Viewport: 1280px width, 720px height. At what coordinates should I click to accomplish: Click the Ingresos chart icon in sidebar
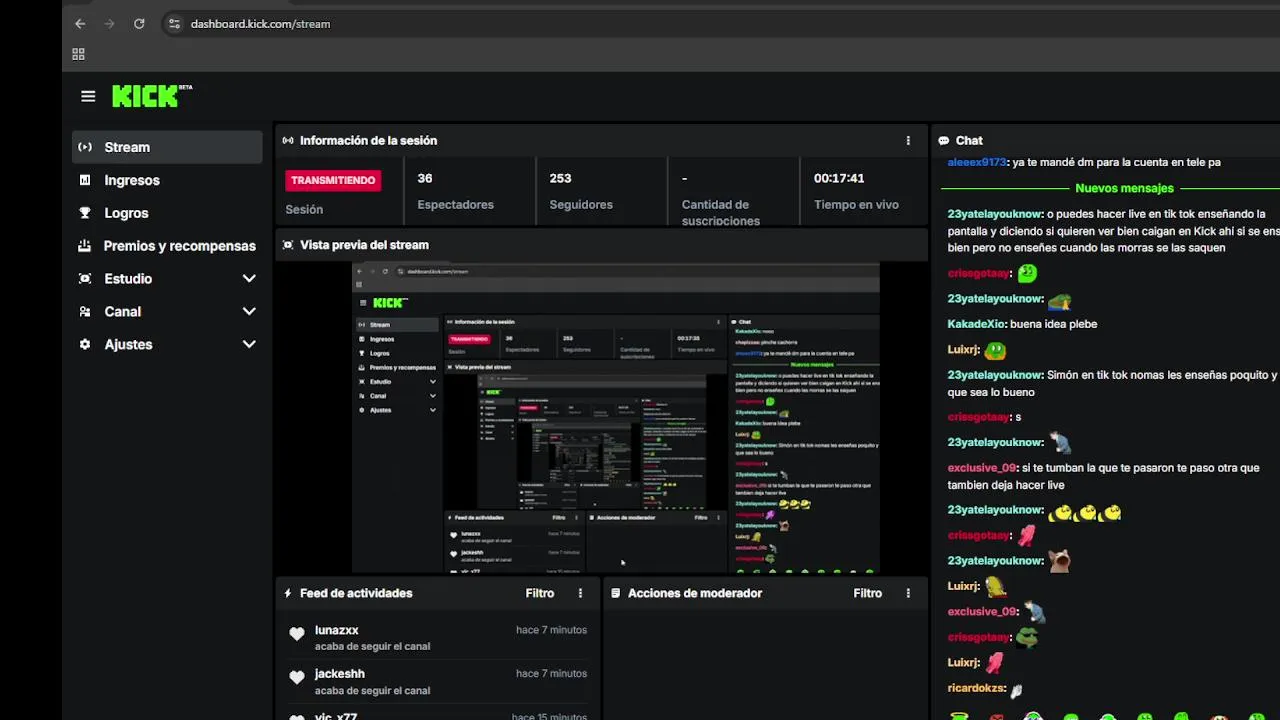(85, 180)
